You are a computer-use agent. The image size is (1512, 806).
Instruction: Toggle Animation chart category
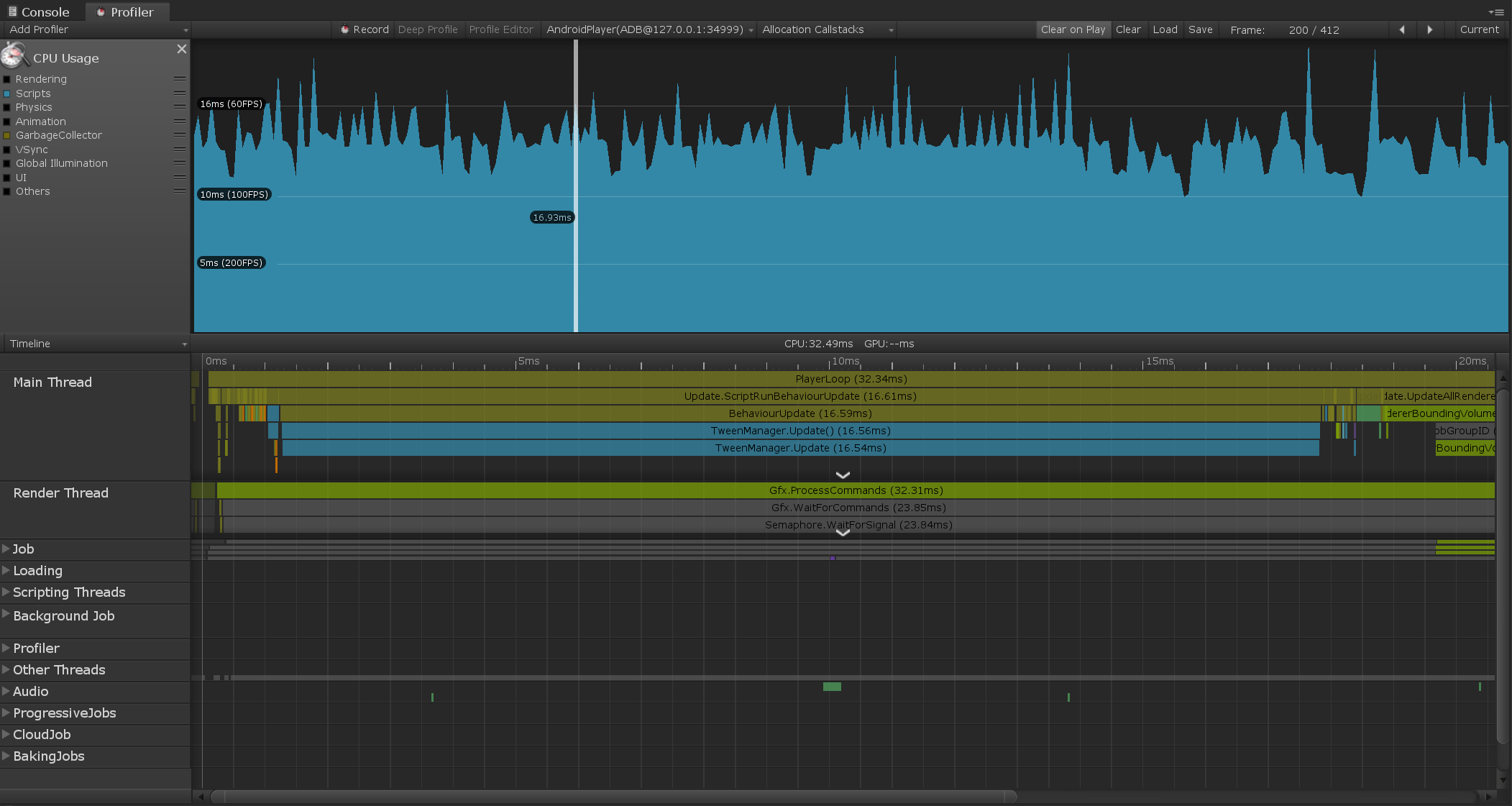pyautogui.click(x=7, y=122)
